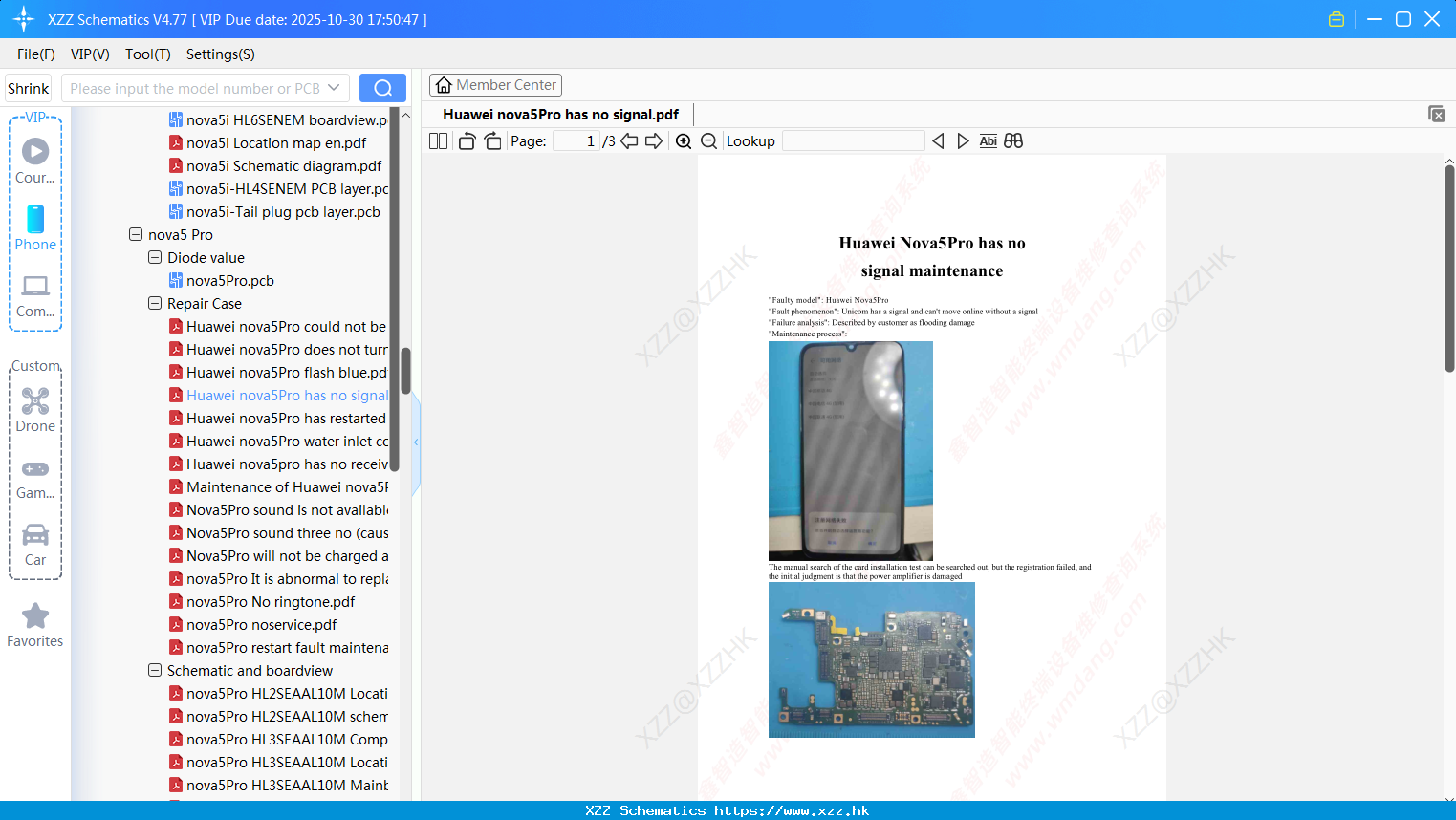The image size is (1456, 820).
Task: Click the page number field
Action: coord(576,141)
